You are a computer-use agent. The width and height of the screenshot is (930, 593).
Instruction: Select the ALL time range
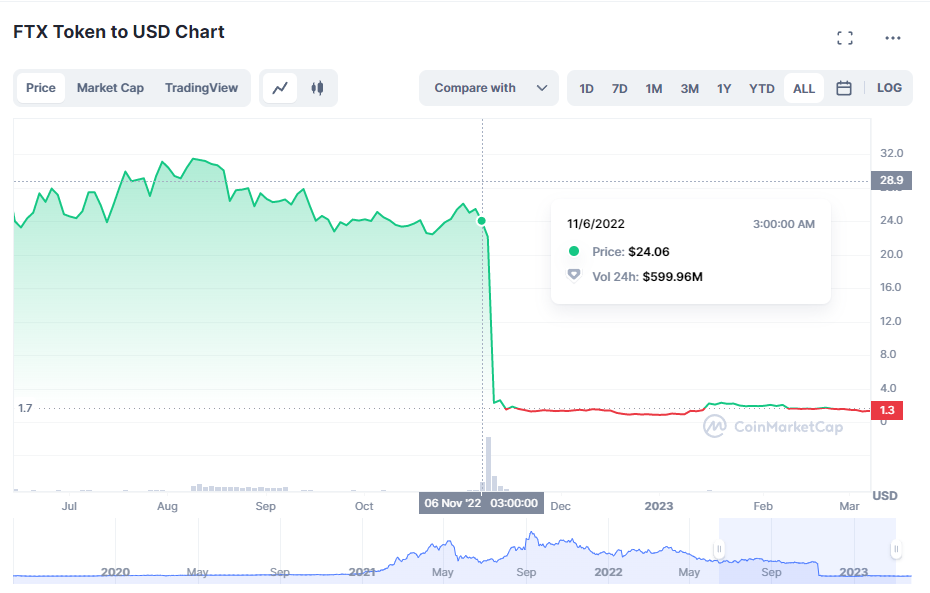coord(803,88)
